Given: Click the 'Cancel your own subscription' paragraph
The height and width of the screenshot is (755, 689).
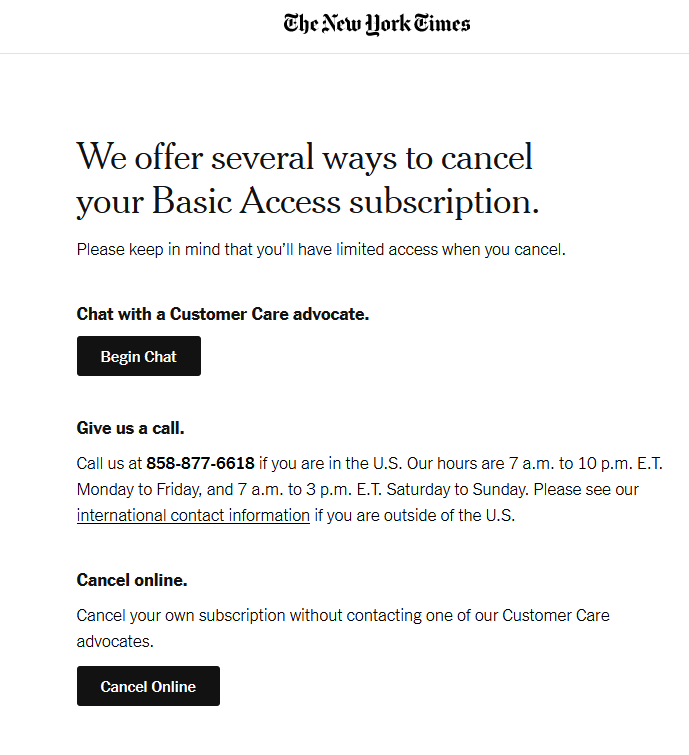Looking at the screenshot, I should [x=343, y=628].
